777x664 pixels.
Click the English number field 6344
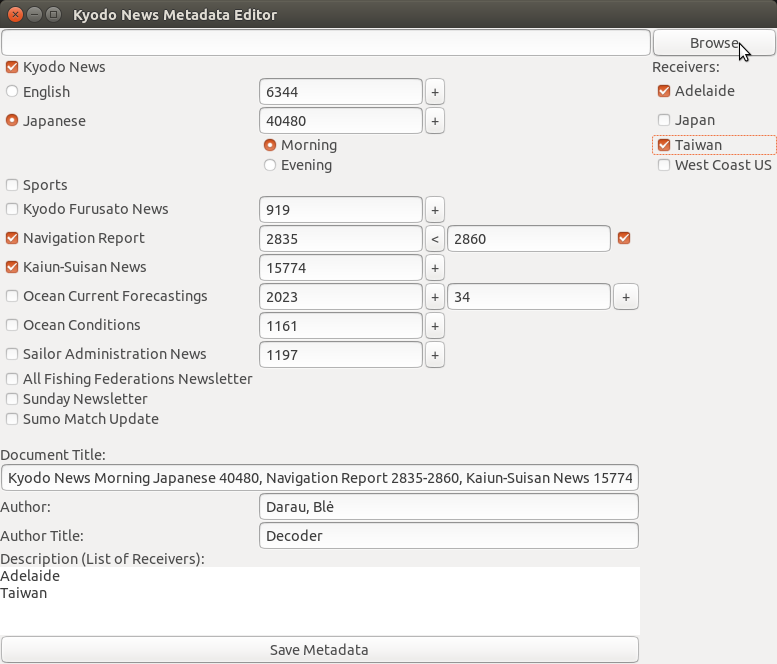coord(341,92)
